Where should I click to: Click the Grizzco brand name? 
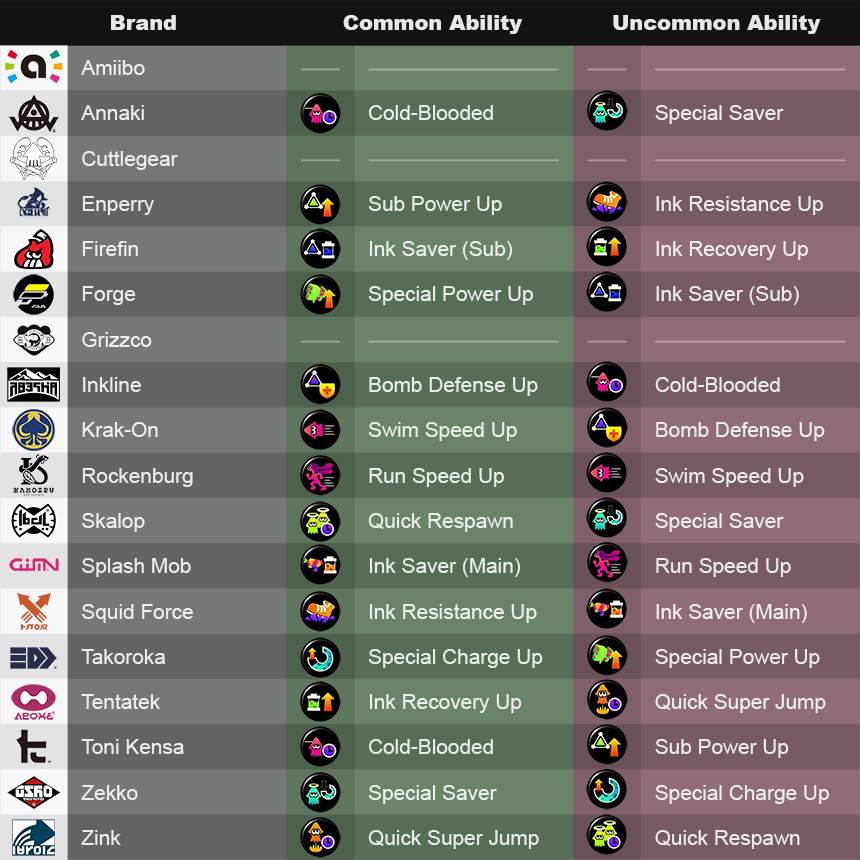pos(117,340)
